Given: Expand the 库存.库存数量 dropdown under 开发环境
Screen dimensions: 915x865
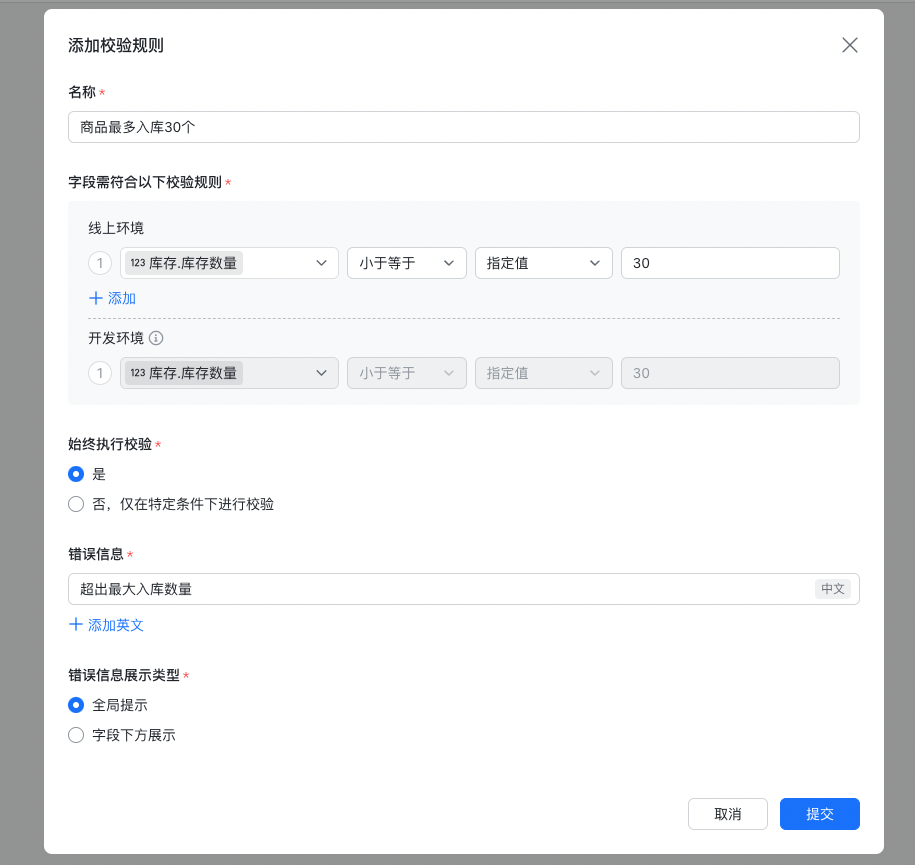Looking at the screenshot, I should tap(229, 373).
